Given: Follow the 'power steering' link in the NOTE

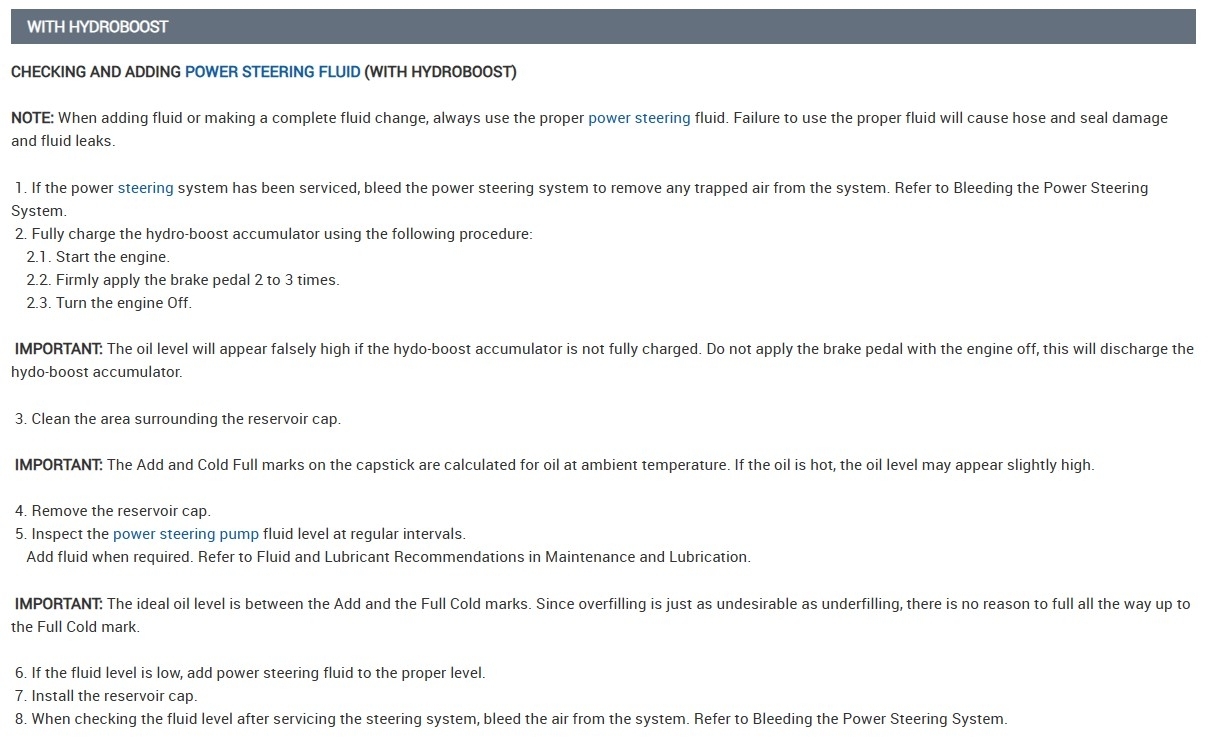Looking at the screenshot, I should coord(639,118).
